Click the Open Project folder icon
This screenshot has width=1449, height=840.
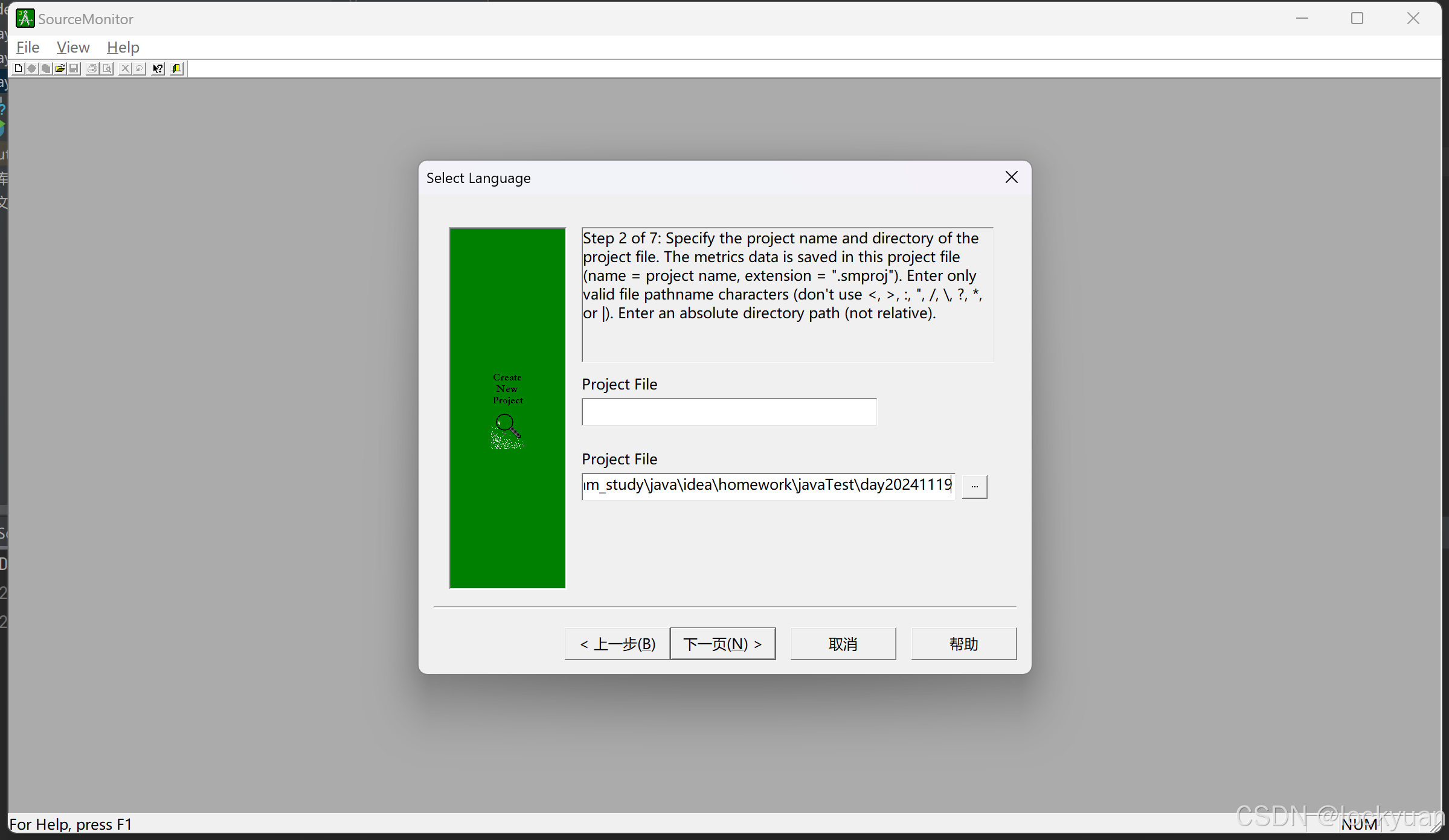[60, 68]
